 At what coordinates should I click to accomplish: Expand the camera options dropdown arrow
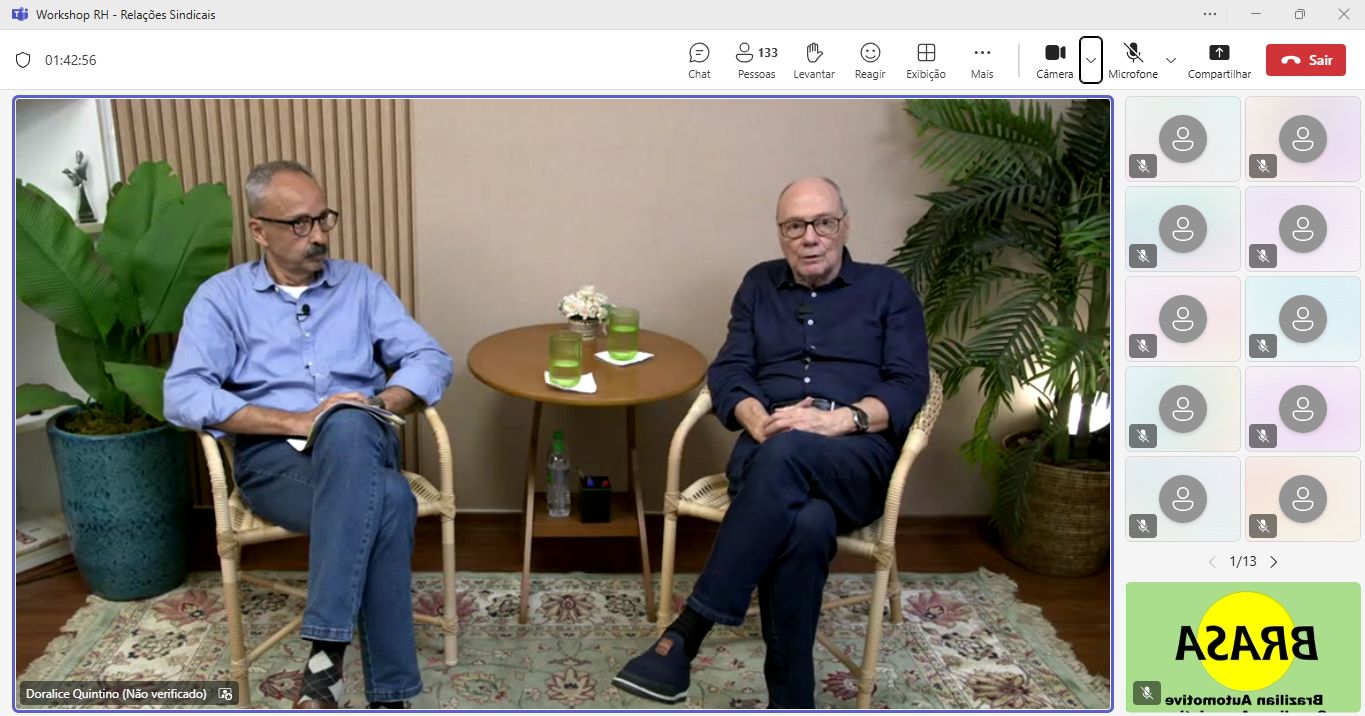[1091, 60]
